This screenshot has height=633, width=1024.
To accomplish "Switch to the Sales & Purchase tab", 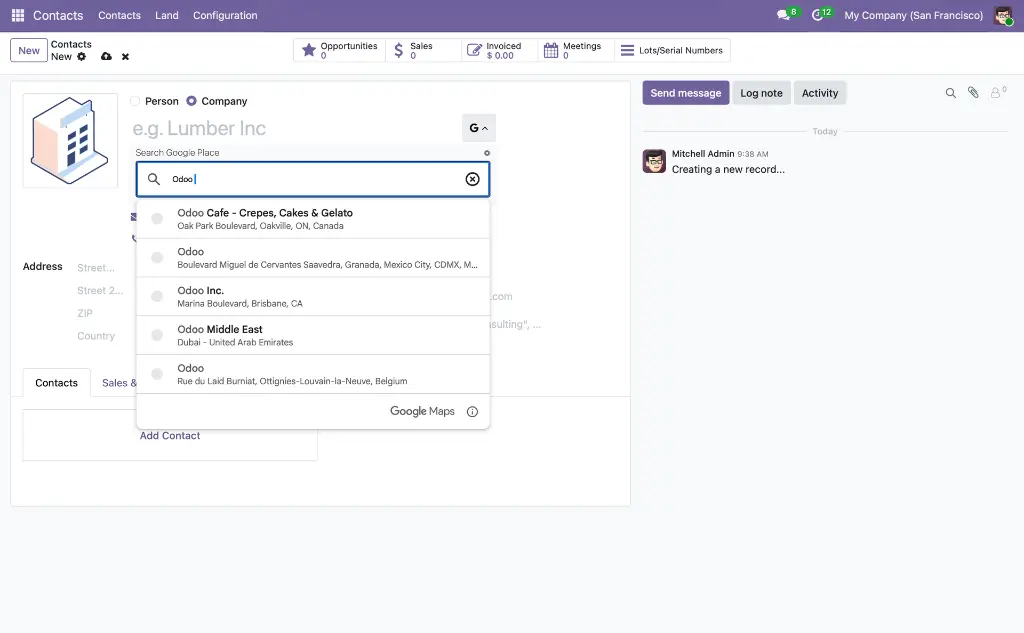I will (119, 383).
